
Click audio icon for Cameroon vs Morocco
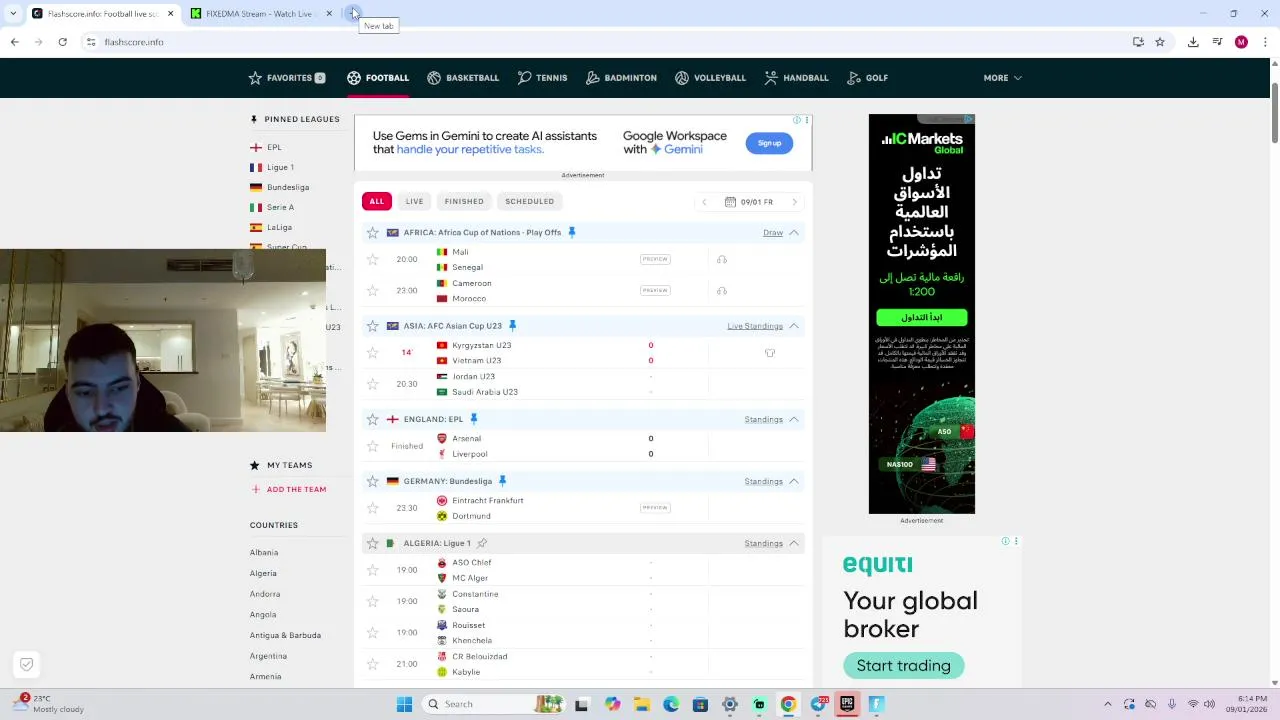tap(722, 291)
